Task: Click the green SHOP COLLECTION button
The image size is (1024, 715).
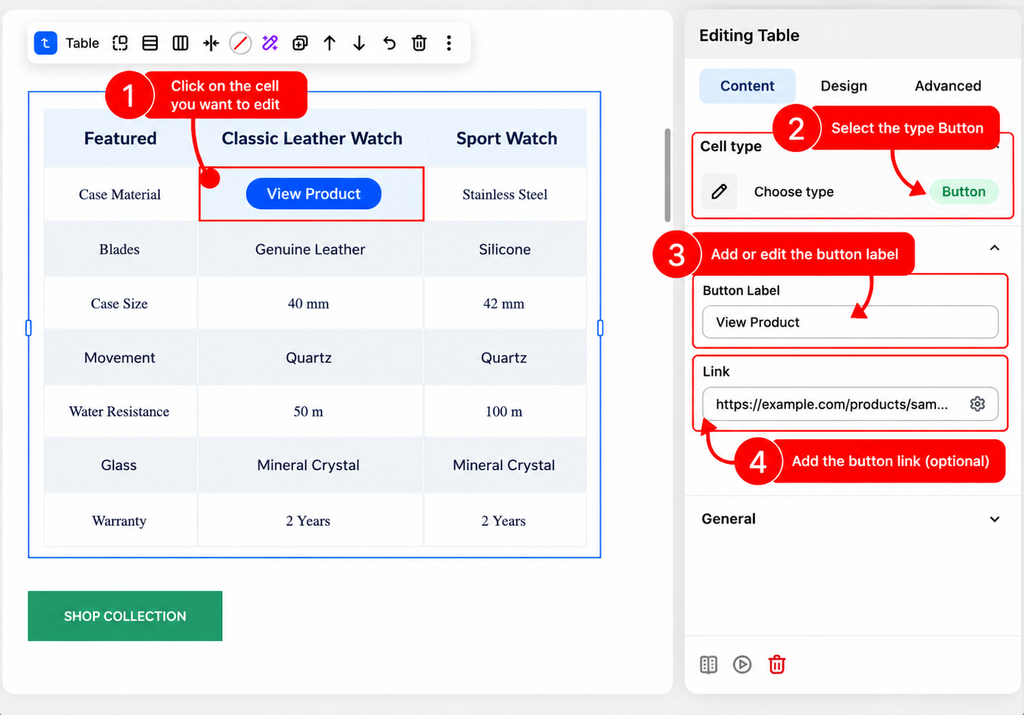Action: click(125, 616)
